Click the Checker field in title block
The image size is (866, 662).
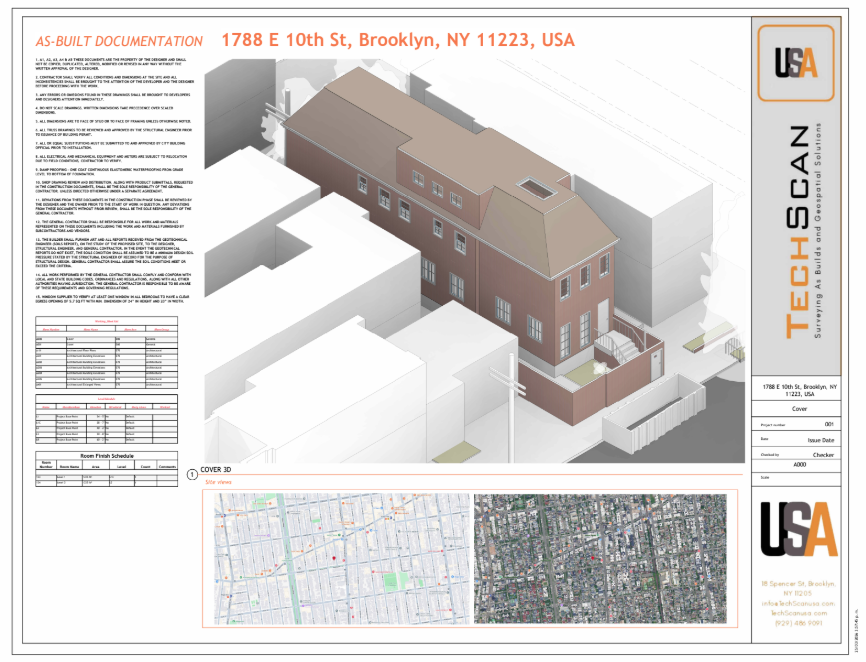(823, 453)
